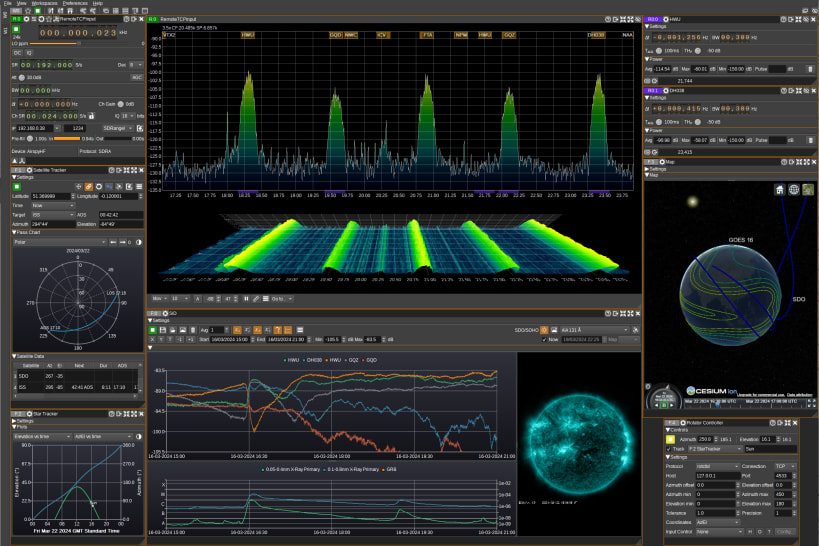Screen dimensions: 819x546
Task: Toggle the Now checkbox in SID
Action: pyautogui.click(x=544, y=340)
